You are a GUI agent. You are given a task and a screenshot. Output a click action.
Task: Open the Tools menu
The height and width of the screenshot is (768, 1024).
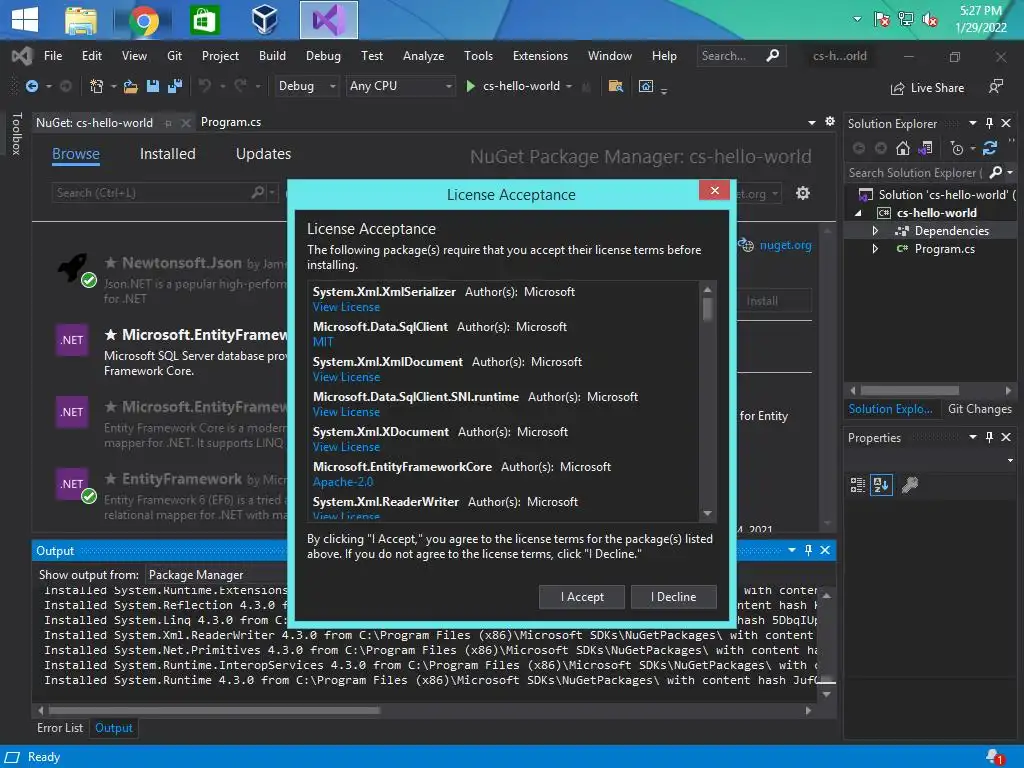pos(478,56)
